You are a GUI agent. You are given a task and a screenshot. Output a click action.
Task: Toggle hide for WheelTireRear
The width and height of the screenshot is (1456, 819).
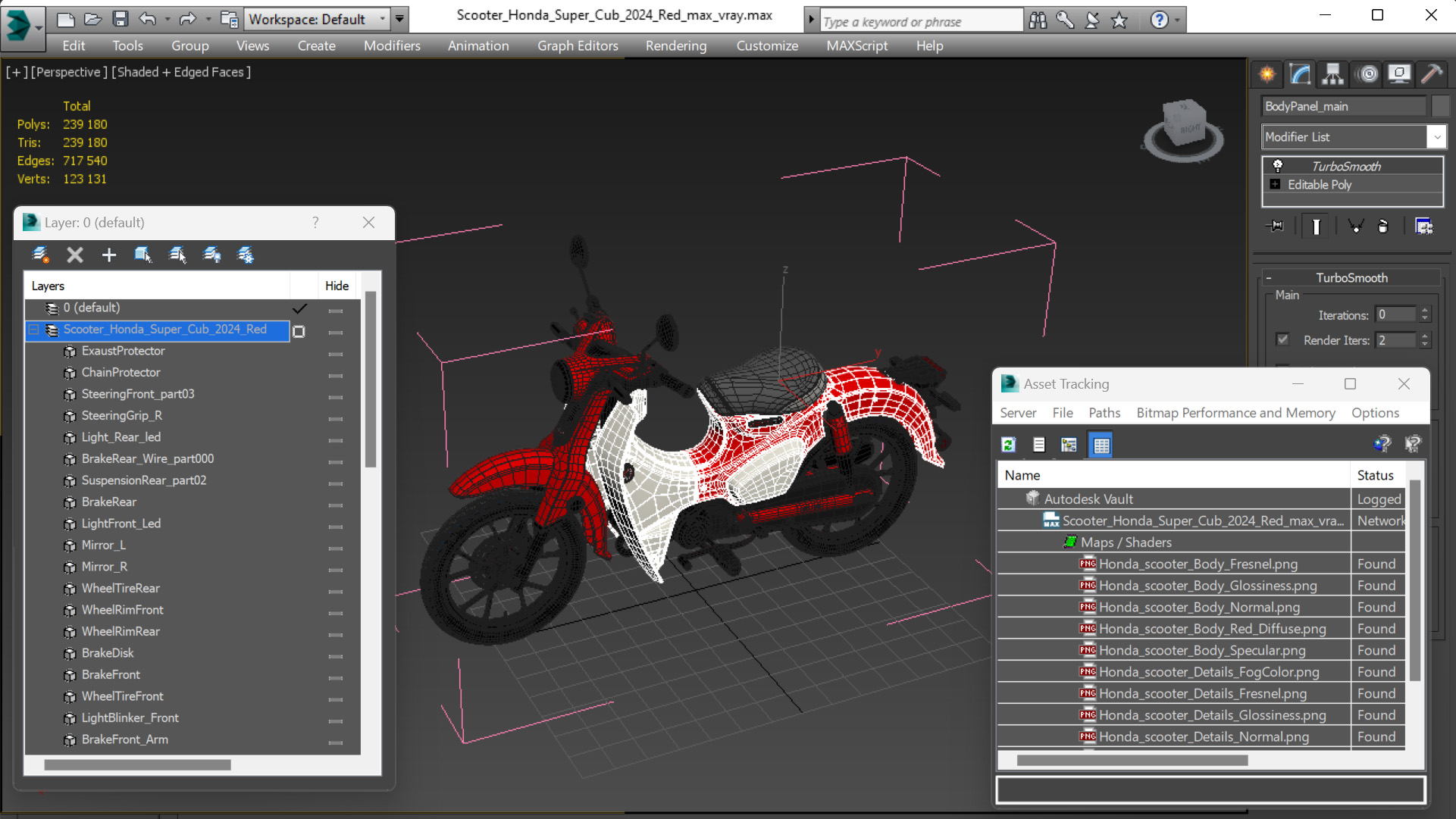(336, 592)
